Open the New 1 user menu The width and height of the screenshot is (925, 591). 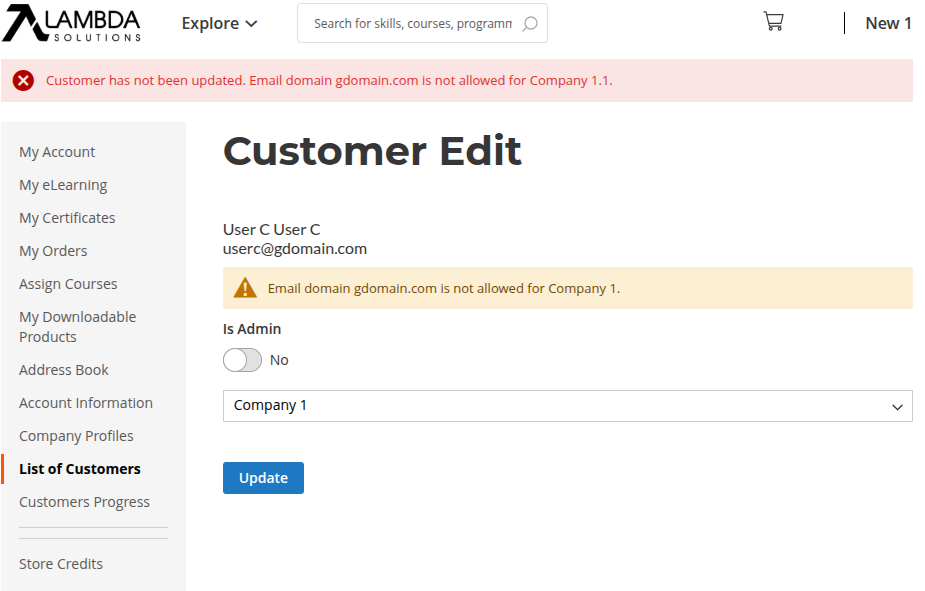(x=888, y=24)
